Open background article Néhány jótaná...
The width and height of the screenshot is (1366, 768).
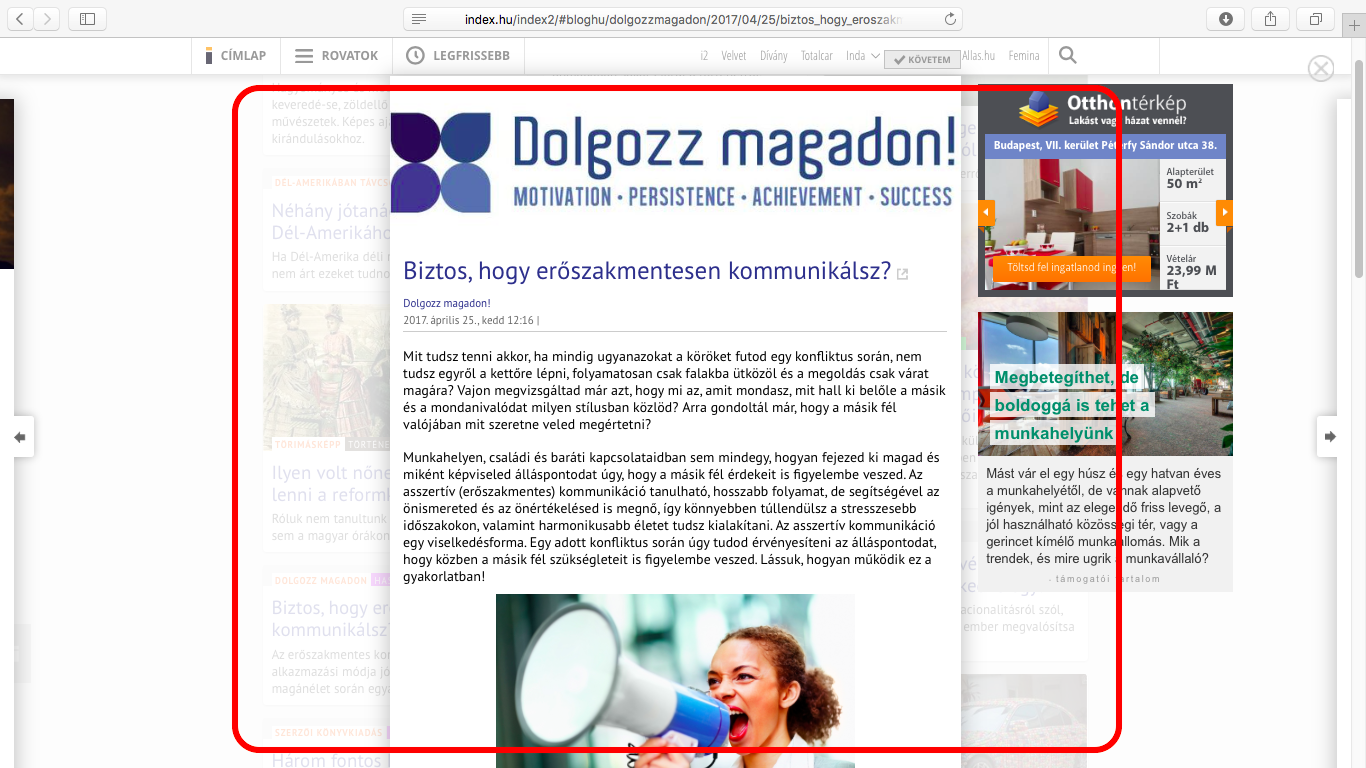(330, 222)
